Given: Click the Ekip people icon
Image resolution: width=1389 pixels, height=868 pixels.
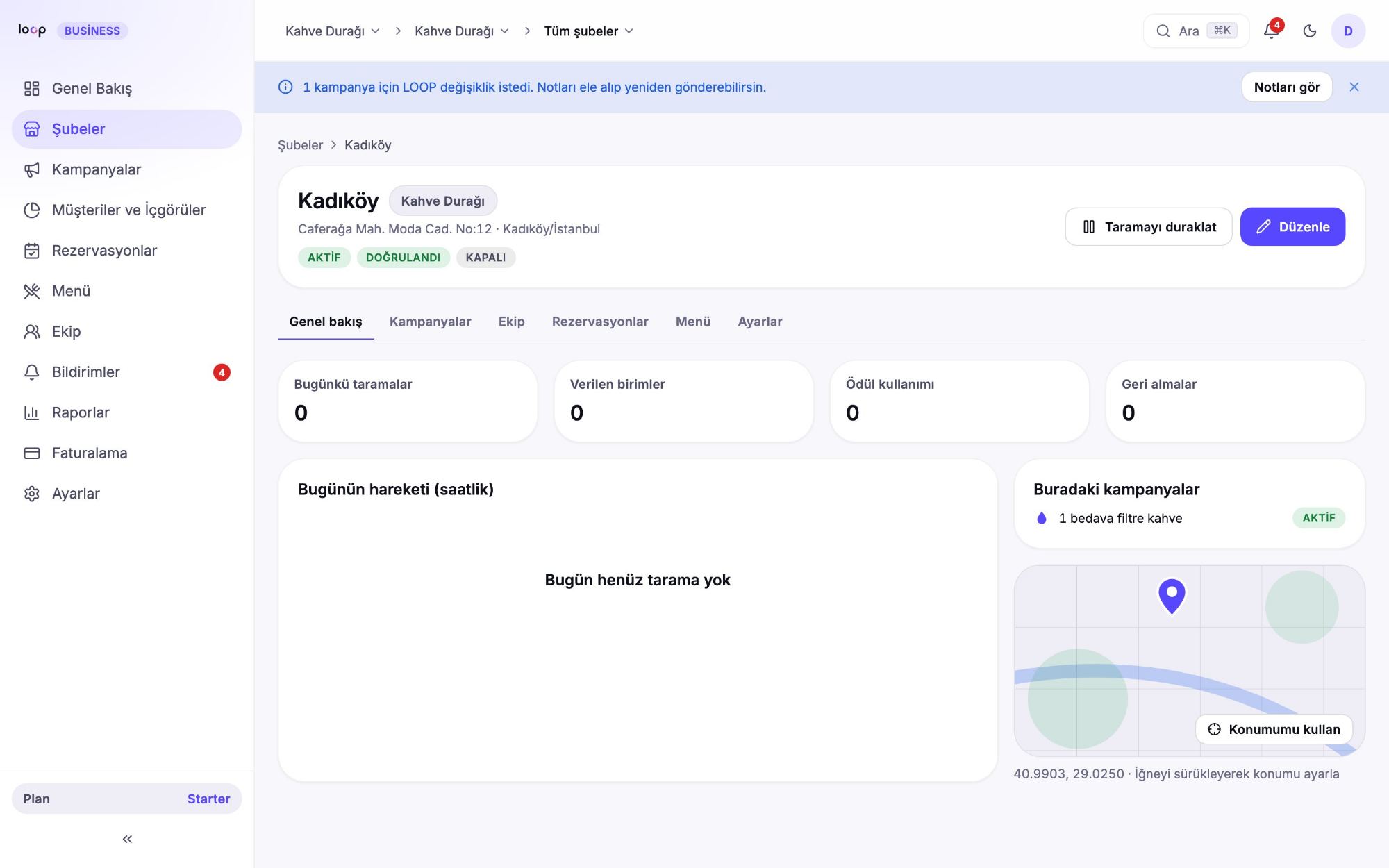Looking at the screenshot, I should [32, 332].
